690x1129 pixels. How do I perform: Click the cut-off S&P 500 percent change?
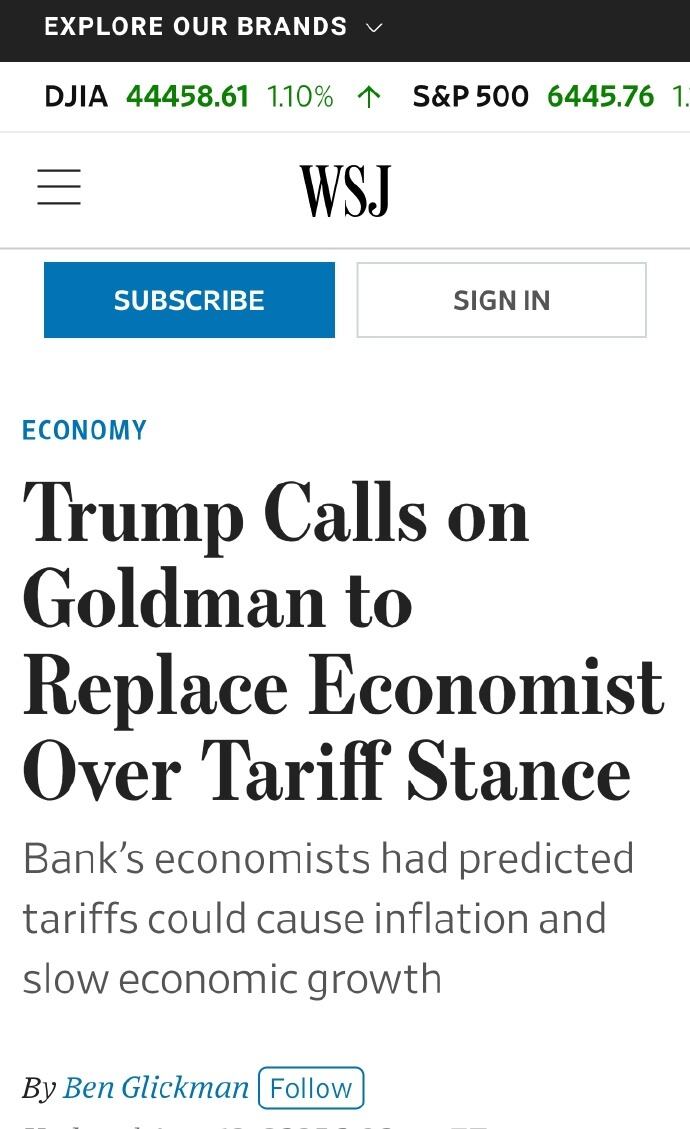pyautogui.click(x=680, y=97)
